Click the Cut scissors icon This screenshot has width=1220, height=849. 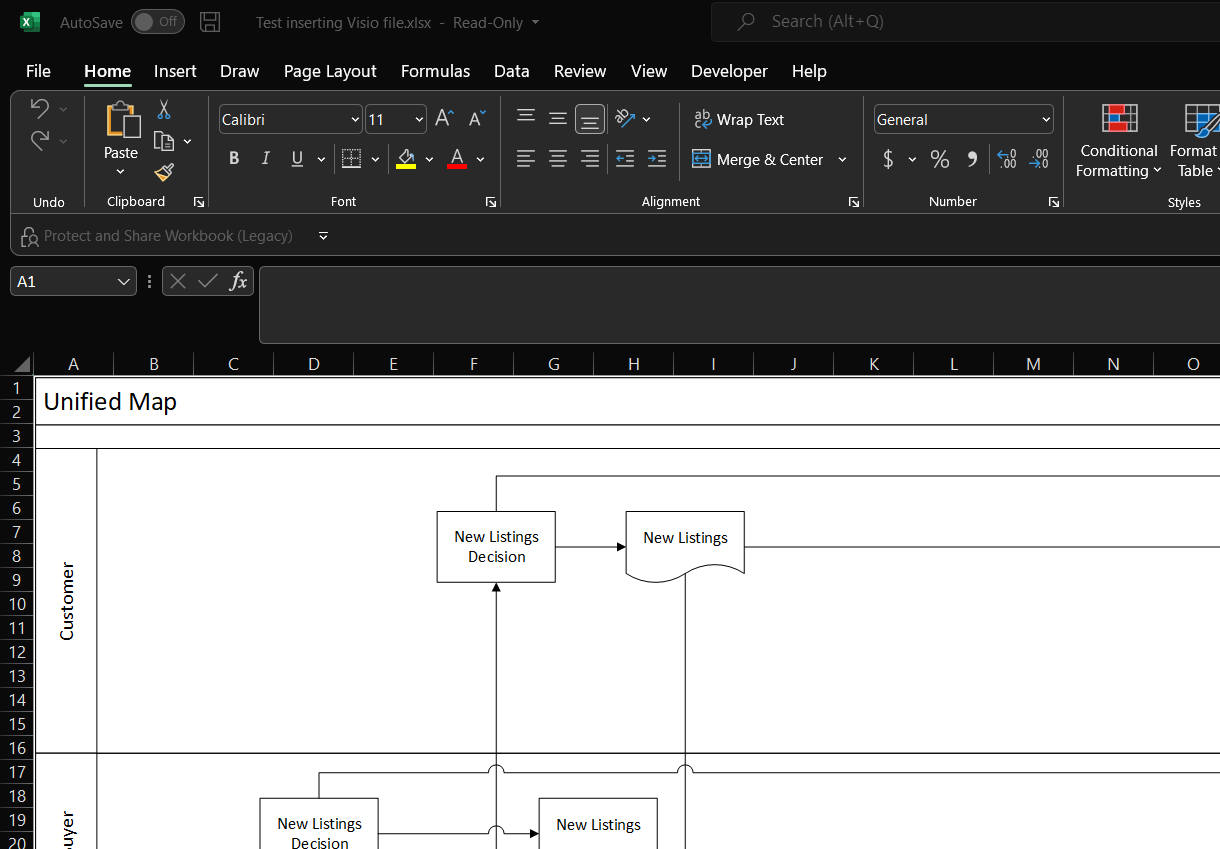click(x=164, y=110)
